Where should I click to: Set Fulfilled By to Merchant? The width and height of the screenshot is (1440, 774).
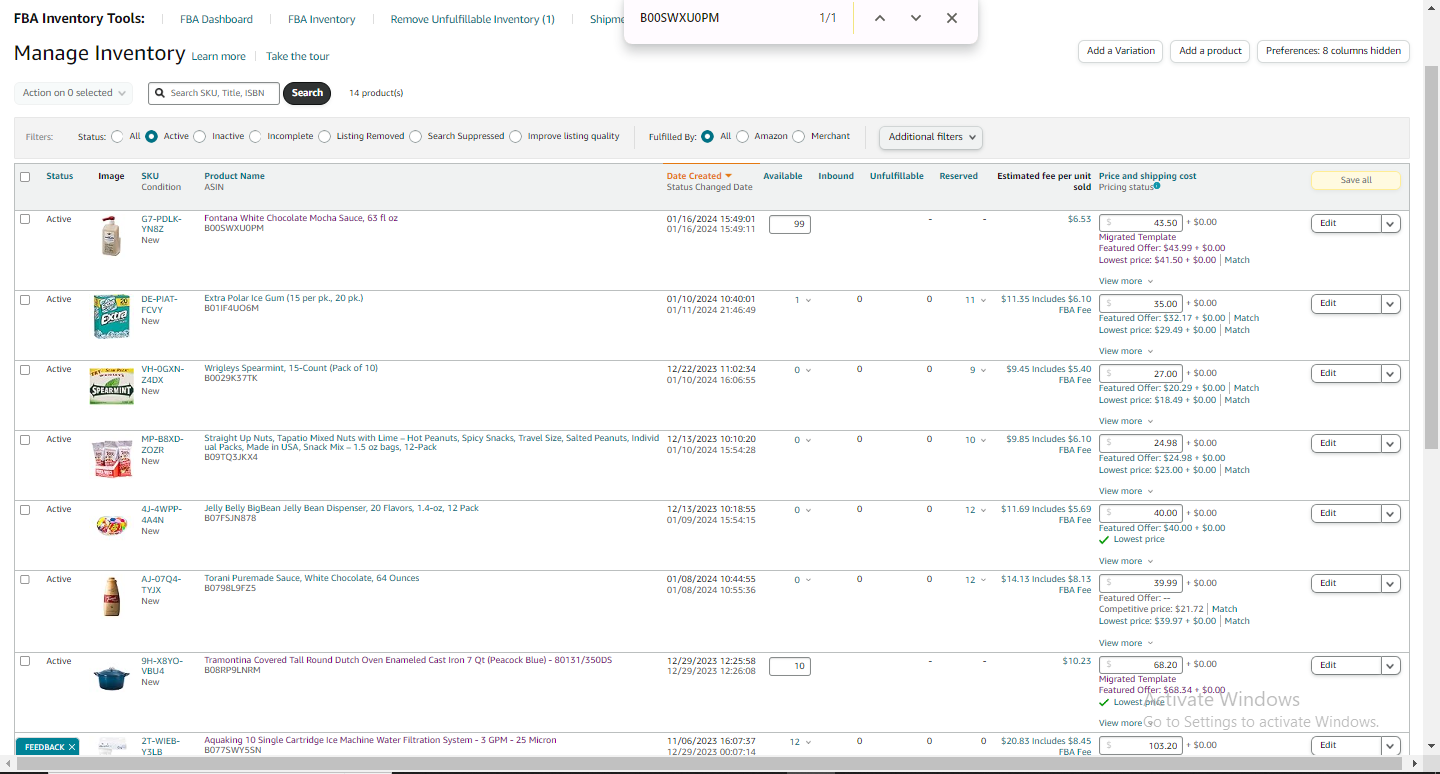799,136
